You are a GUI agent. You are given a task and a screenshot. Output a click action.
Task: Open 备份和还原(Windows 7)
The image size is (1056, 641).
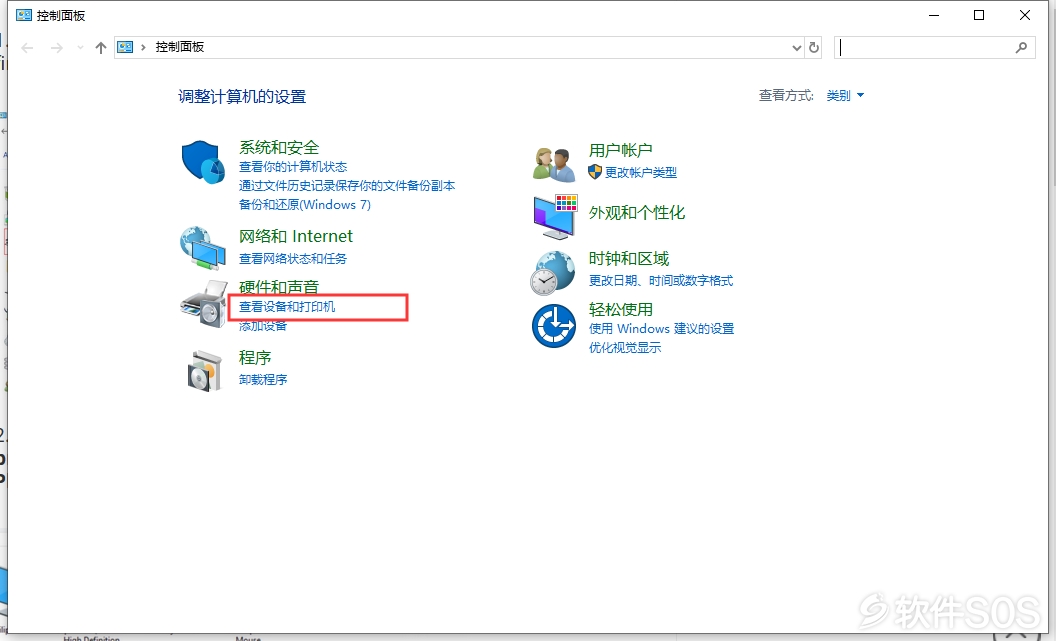(305, 205)
